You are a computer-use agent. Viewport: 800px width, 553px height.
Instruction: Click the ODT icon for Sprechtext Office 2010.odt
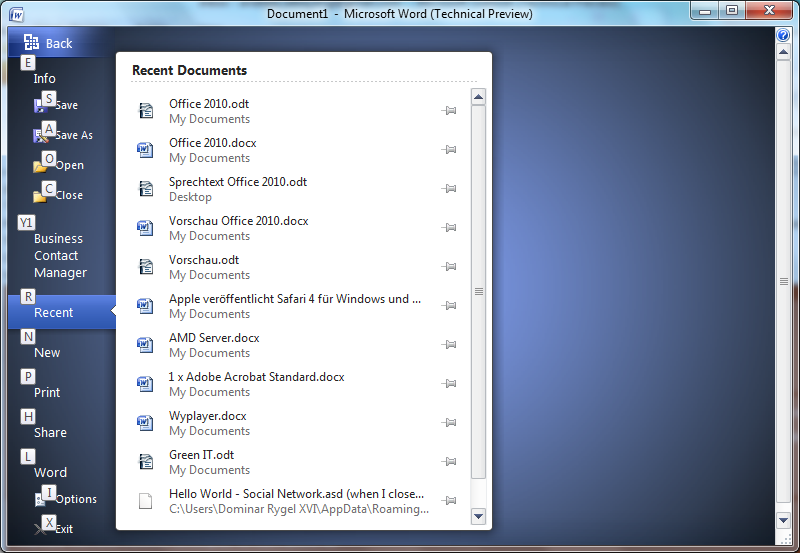tap(146, 188)
